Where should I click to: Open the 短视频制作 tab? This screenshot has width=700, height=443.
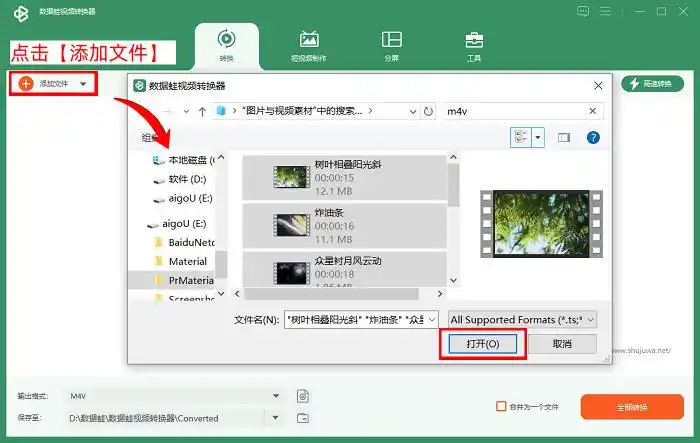coord(309,46)
